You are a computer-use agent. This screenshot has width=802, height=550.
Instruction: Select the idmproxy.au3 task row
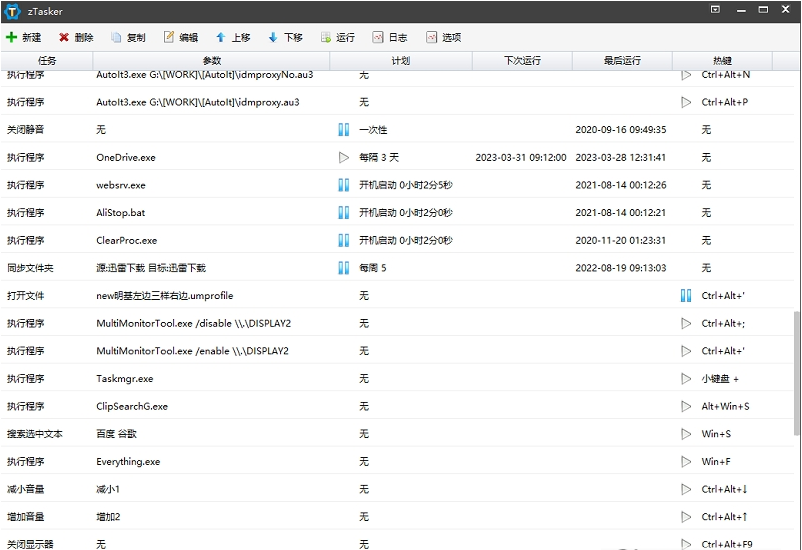(x=397, y=102)
